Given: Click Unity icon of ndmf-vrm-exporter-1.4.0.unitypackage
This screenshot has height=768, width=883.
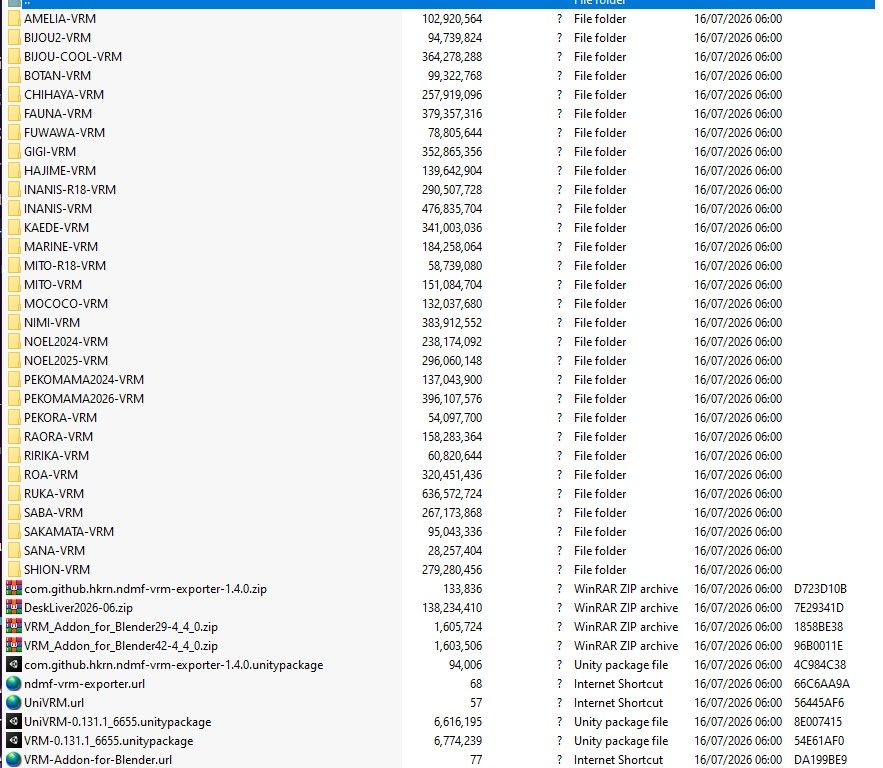Looking at the screenshot, I should pos(14,664).
